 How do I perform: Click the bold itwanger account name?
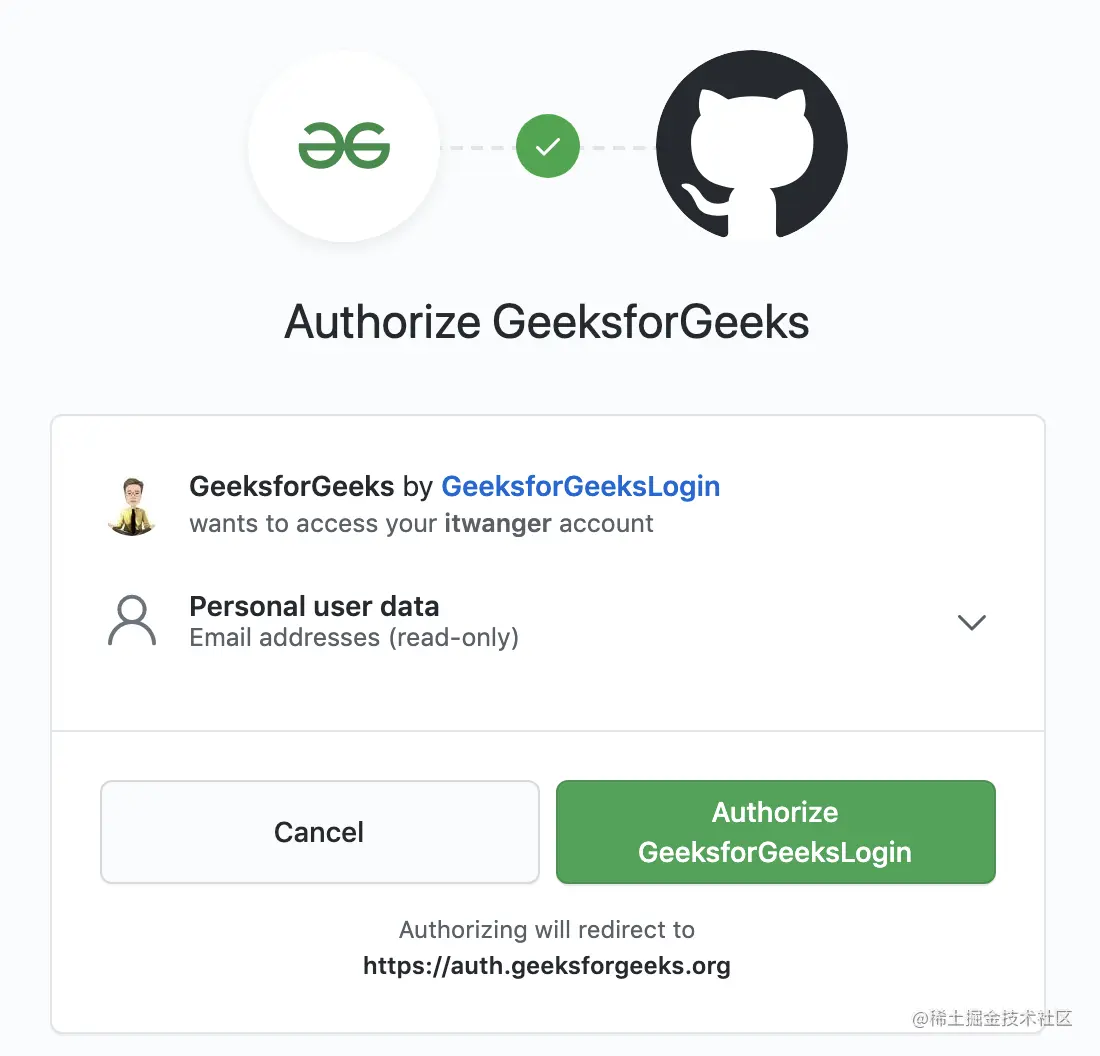pyautogui.click(x=497, y=523)
